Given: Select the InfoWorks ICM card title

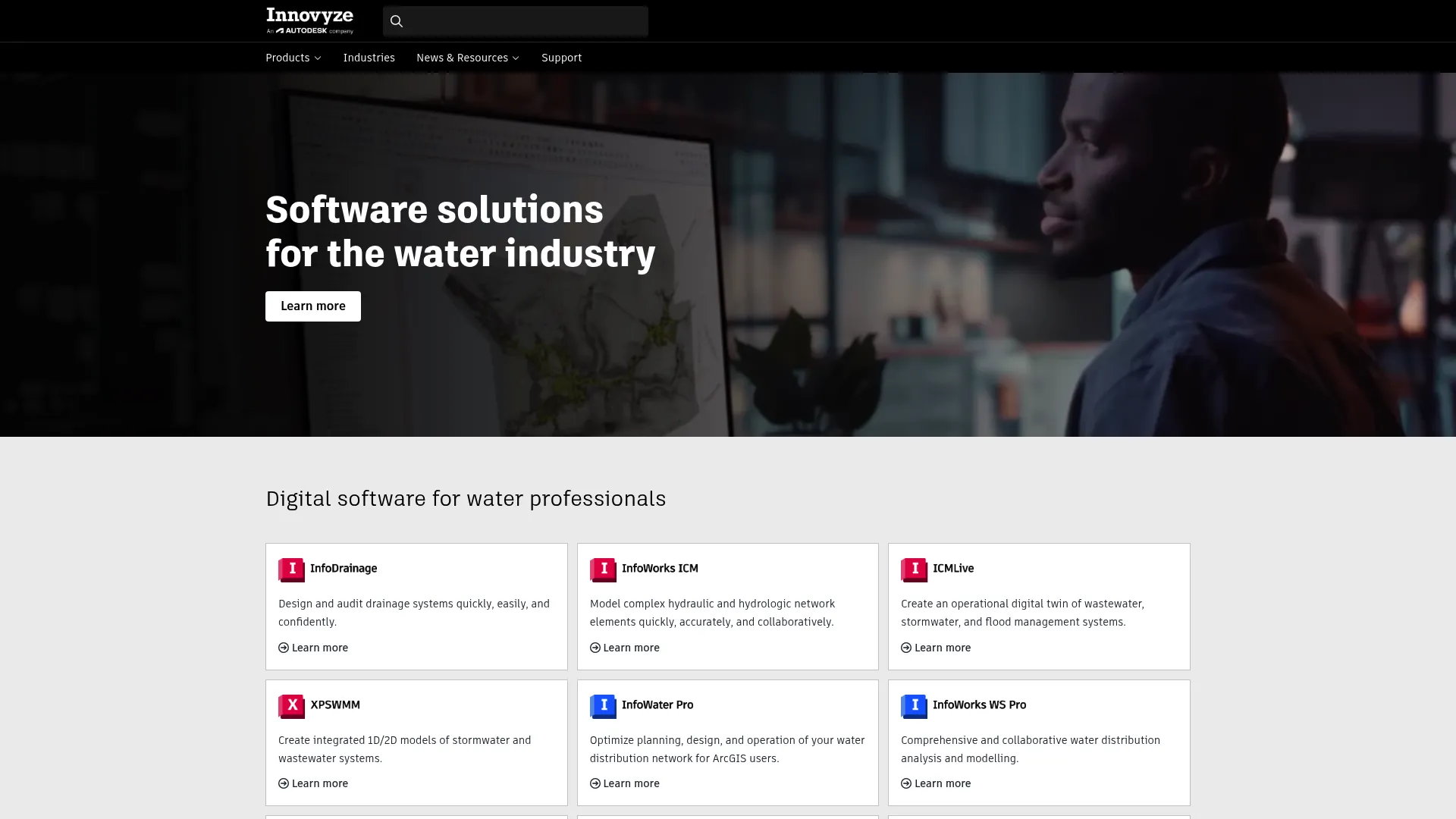Looking at the screenshot, I should (x=660, y=568).
